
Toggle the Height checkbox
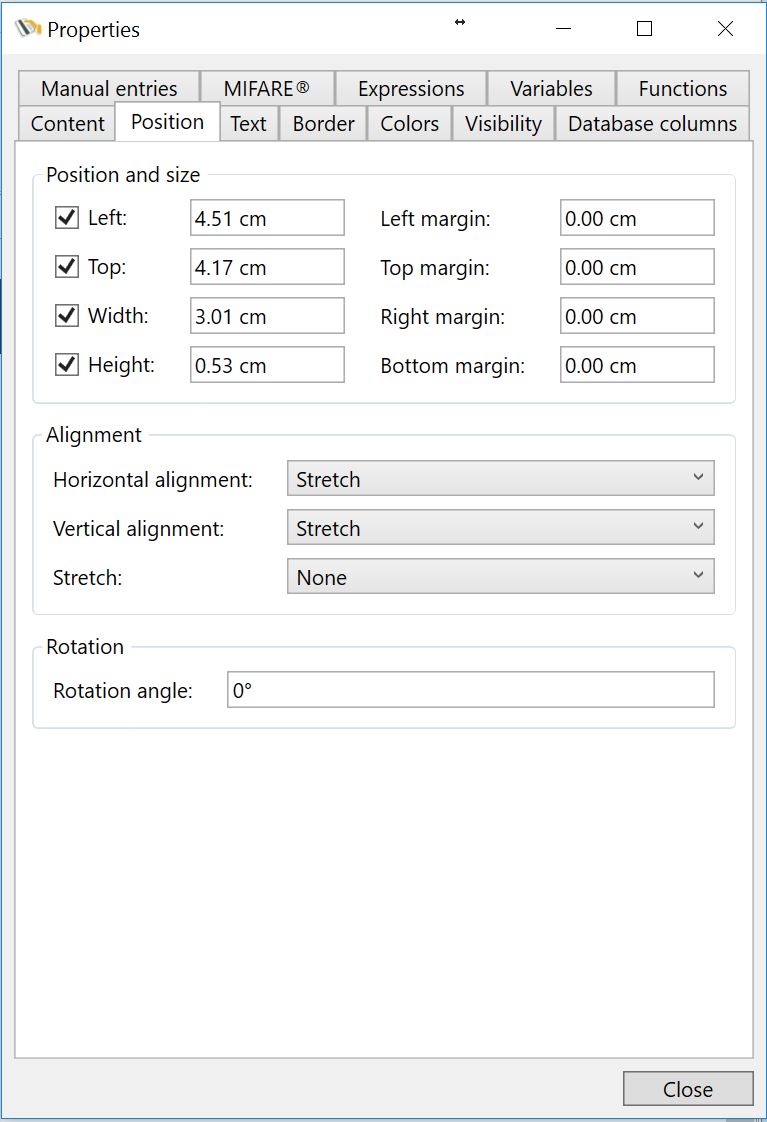pyautogui.click(x=67, y=364)
